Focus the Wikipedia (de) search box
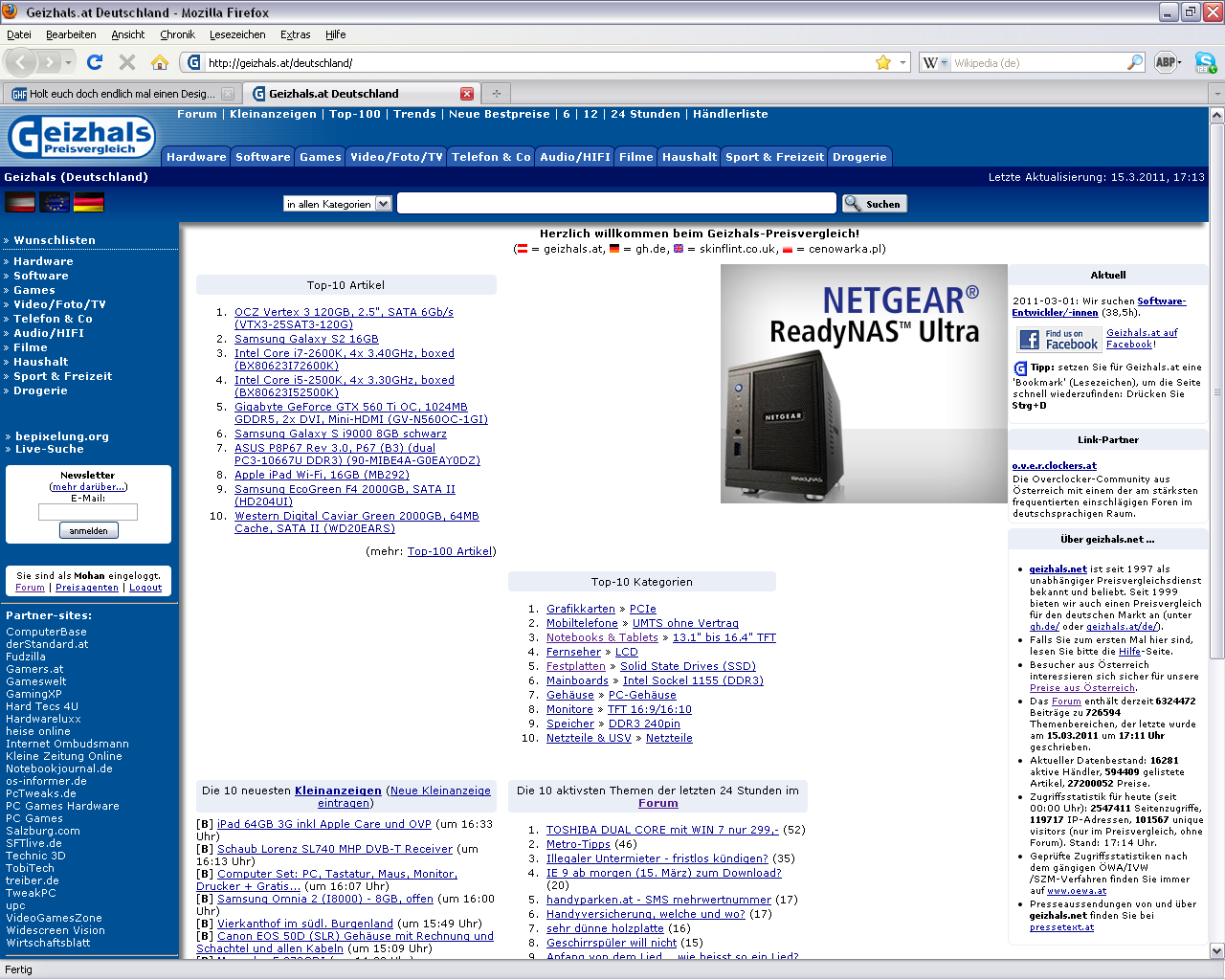This screenshot has height=980, width=1225. click(x=1037, y=62)
